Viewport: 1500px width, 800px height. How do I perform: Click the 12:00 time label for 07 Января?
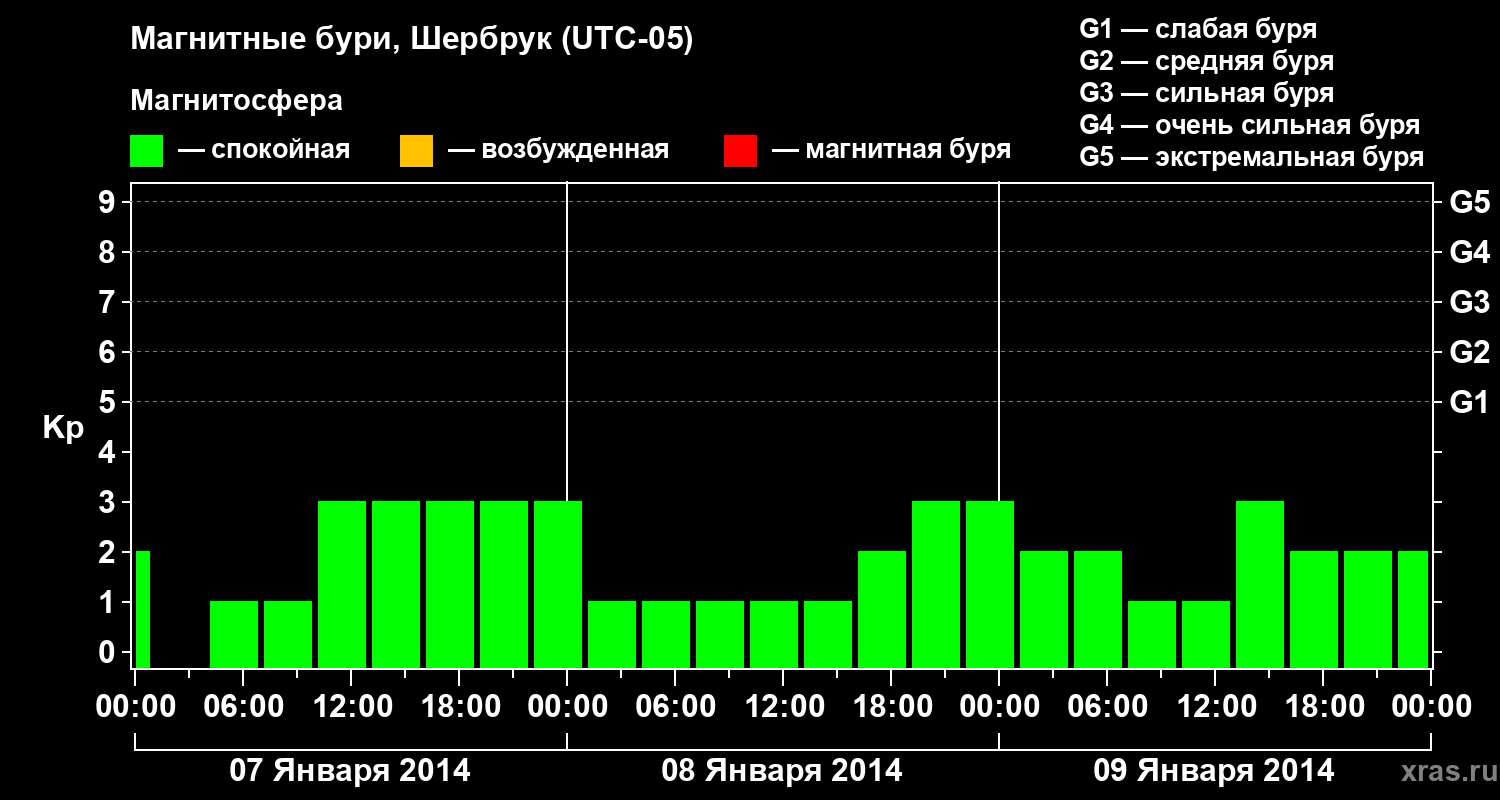pyautogui.click(x=351, y=707)
